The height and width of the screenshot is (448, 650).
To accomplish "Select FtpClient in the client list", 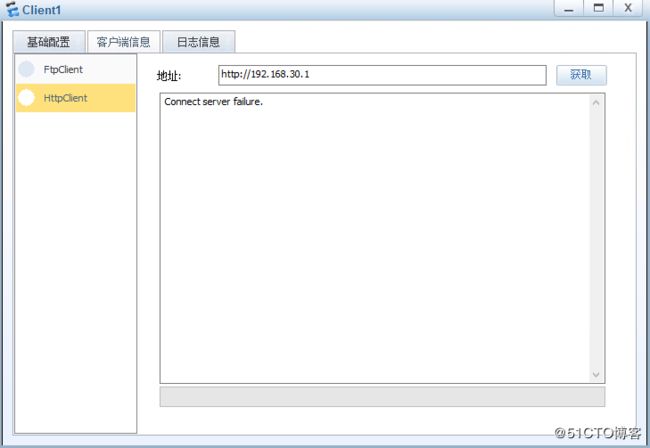I will click(76, 69).
